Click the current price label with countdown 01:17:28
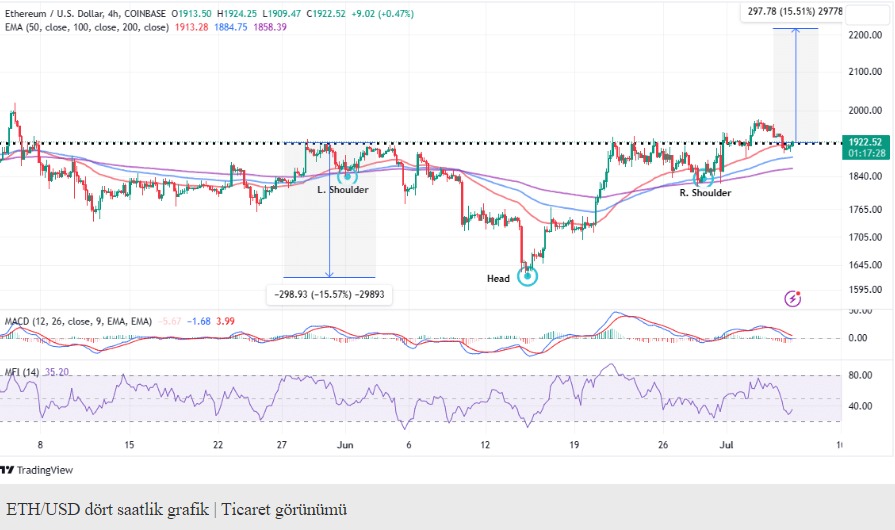Viewport: 895px width, 530px height. [x=865, y=148]
